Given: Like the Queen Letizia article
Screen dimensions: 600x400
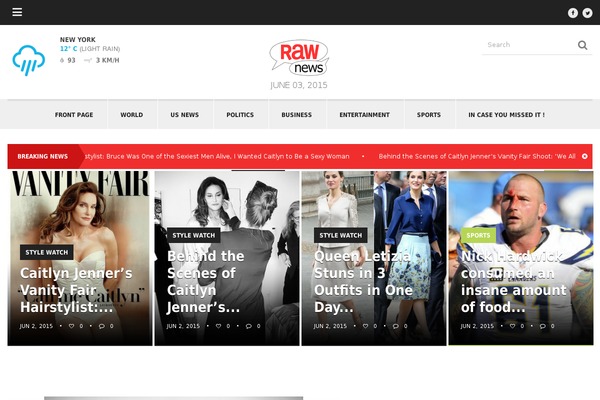Looking at the screenshot, I should click(x=365, y=326).
